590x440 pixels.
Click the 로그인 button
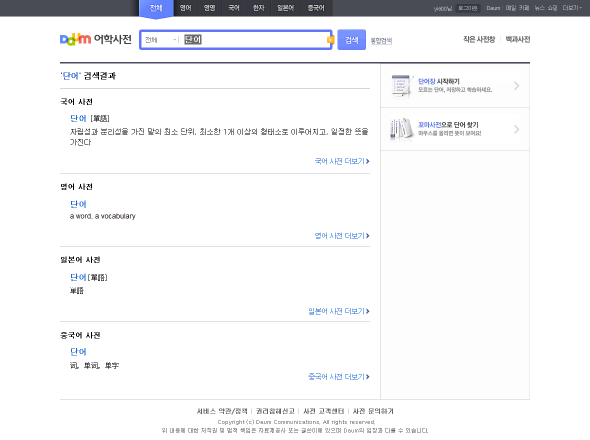tap(468, 8)
